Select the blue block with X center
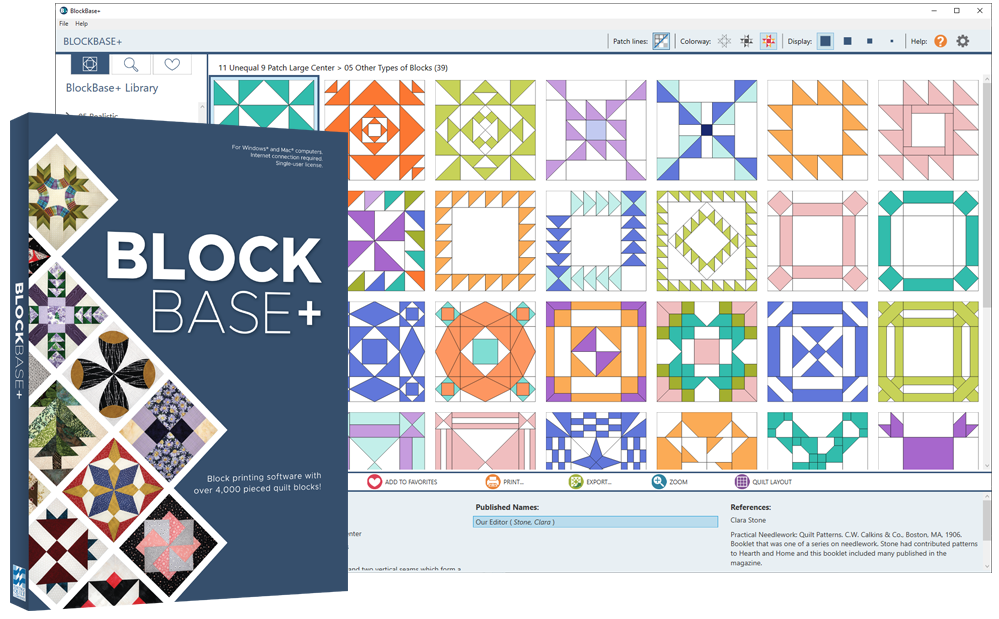The height and width of the screenshot is (619, 999). (x=817, y=352)
